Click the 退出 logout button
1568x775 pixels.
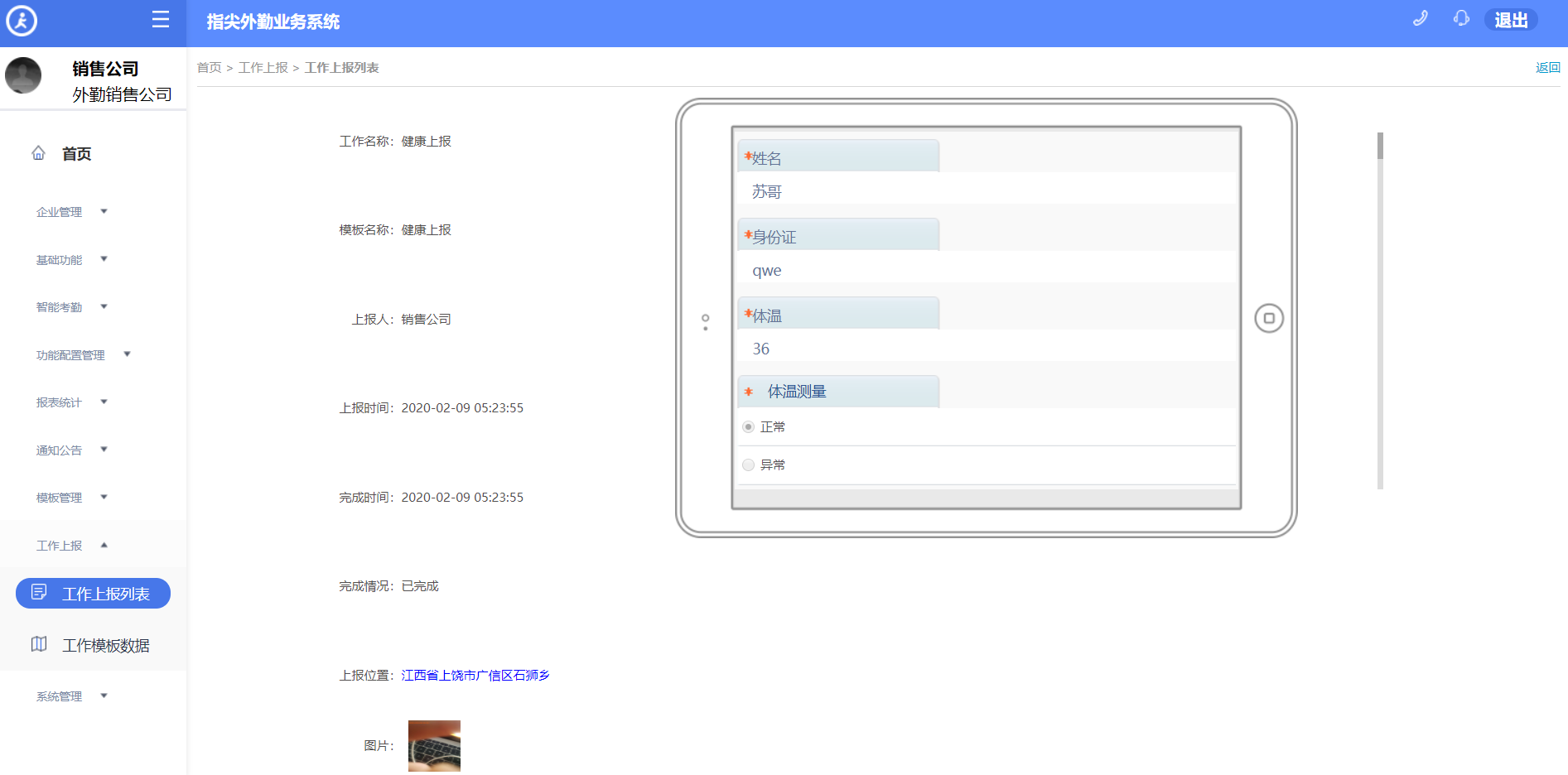(x=1510, y=20)
